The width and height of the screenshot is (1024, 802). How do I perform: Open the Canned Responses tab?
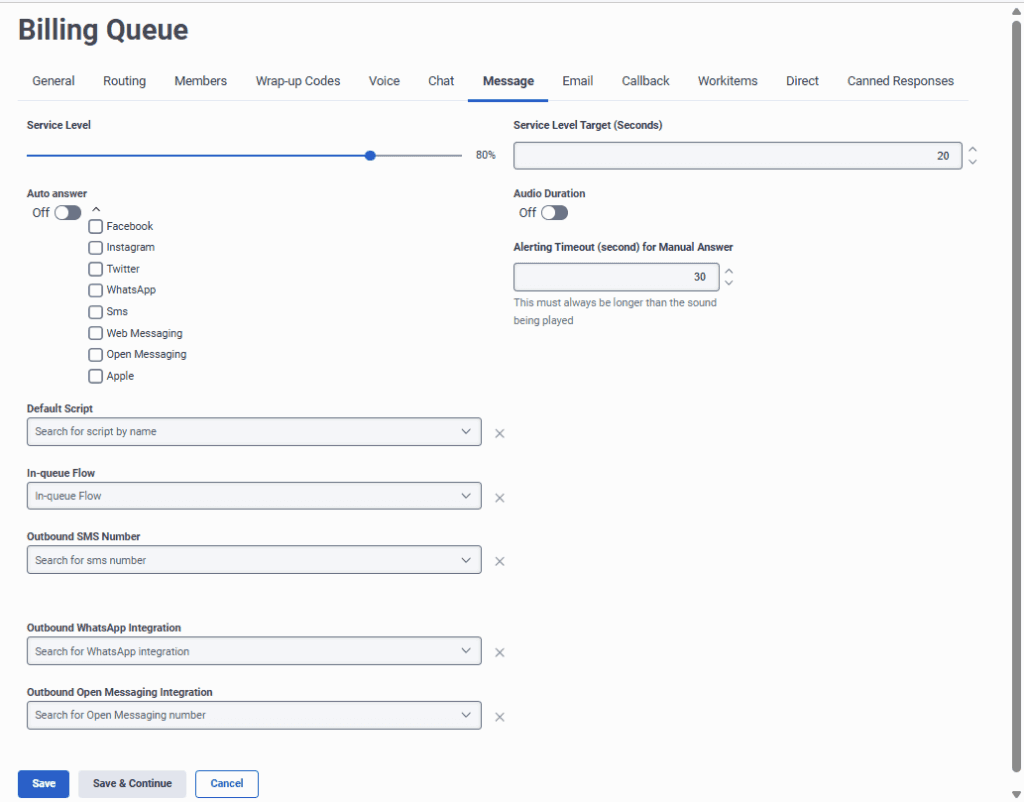click(x=900, y=81)
